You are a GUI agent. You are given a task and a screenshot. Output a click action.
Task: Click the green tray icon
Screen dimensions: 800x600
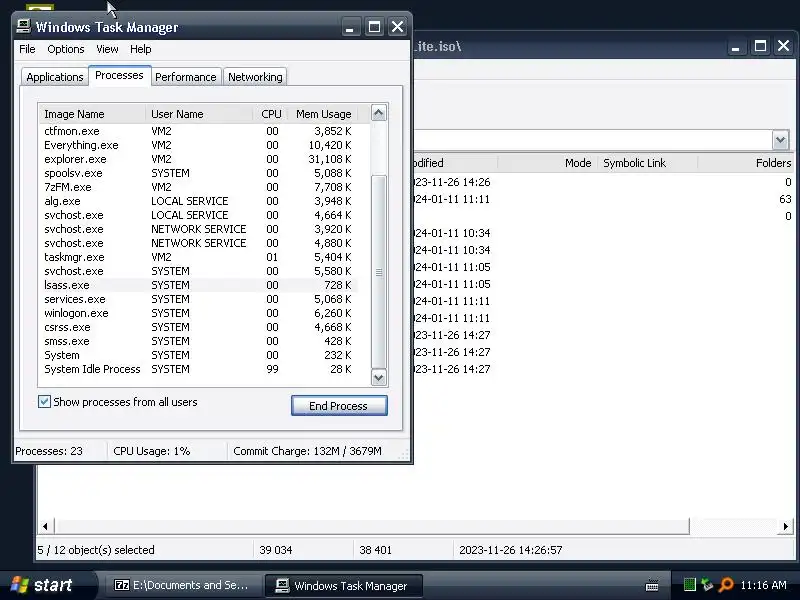click(689, 585)
